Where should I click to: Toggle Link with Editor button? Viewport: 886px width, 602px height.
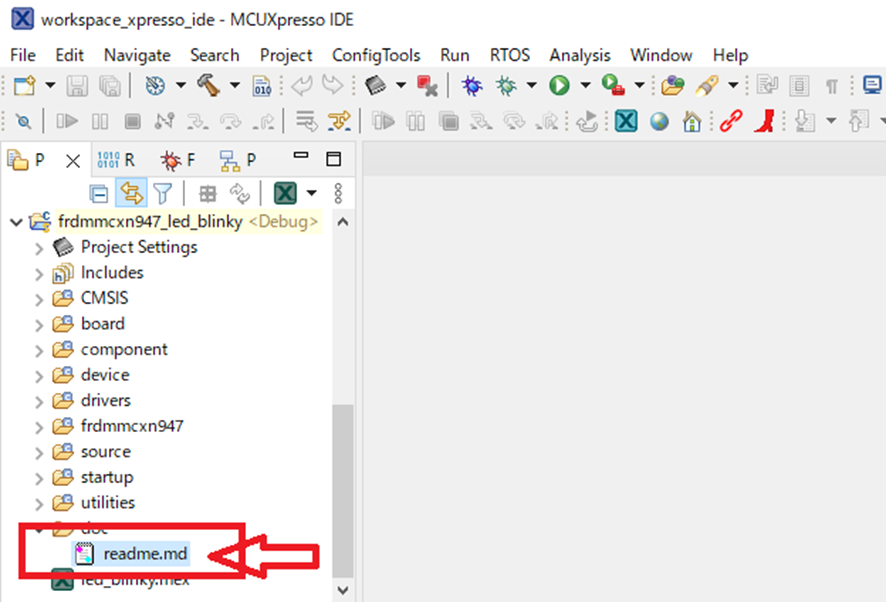coord(131,193)
